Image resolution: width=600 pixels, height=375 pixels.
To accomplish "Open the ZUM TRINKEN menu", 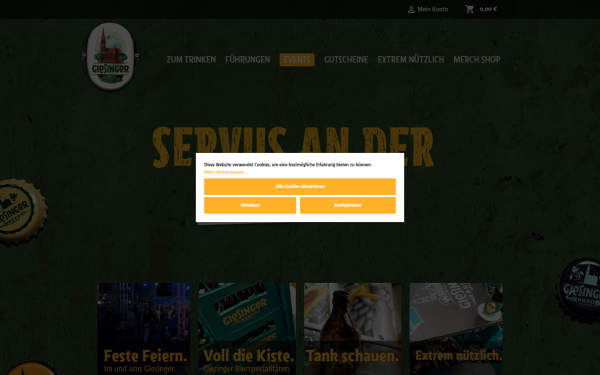I will [x=191, y=60].
